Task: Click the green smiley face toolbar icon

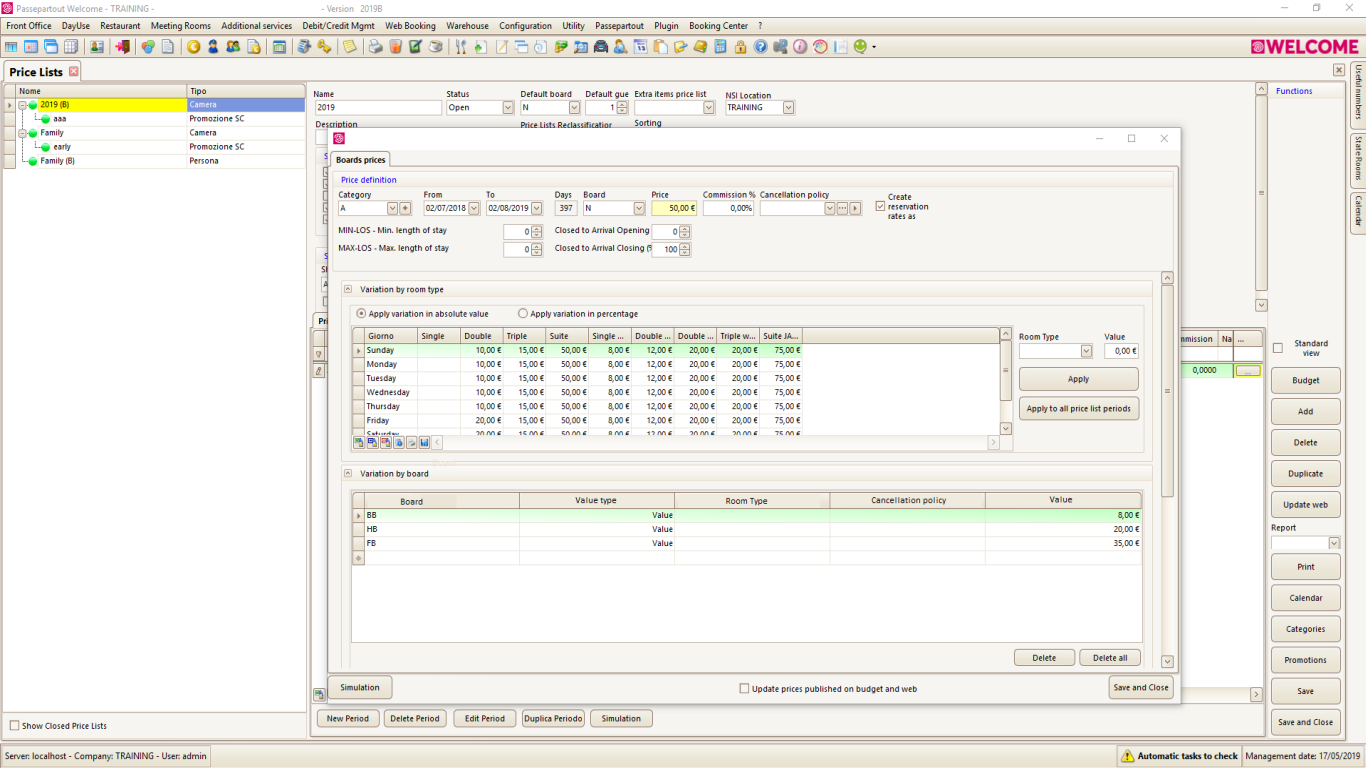Action: pyautogui.click(x=860, y=47)
